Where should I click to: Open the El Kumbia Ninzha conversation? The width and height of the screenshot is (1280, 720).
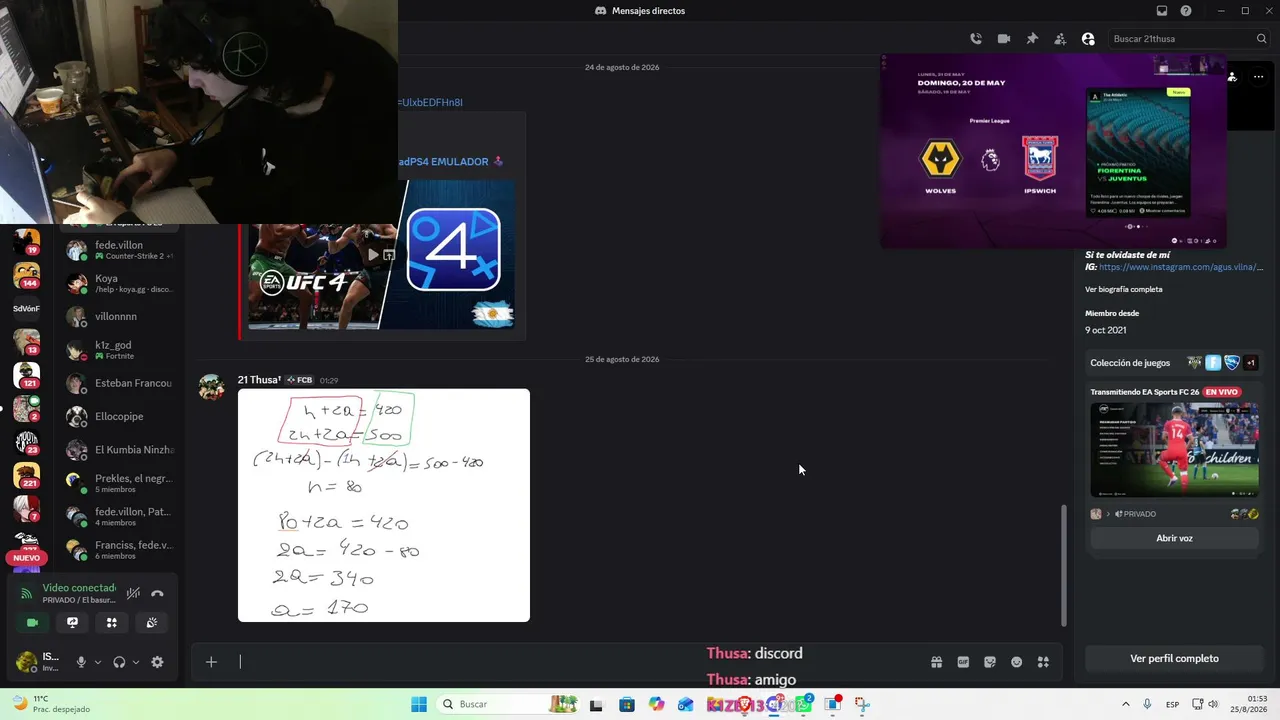tap(119, 450)
